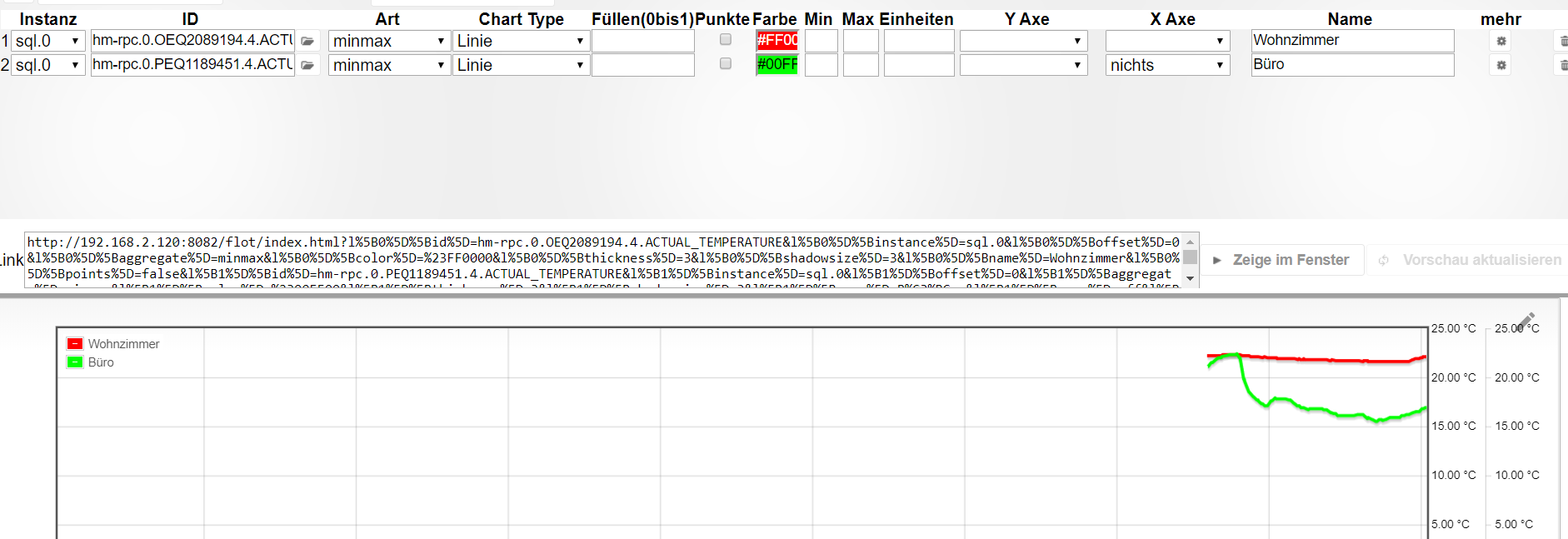Open the ID browser for Wohnzimmer row
Screen dimensions: 1568x539
[308, 41]
